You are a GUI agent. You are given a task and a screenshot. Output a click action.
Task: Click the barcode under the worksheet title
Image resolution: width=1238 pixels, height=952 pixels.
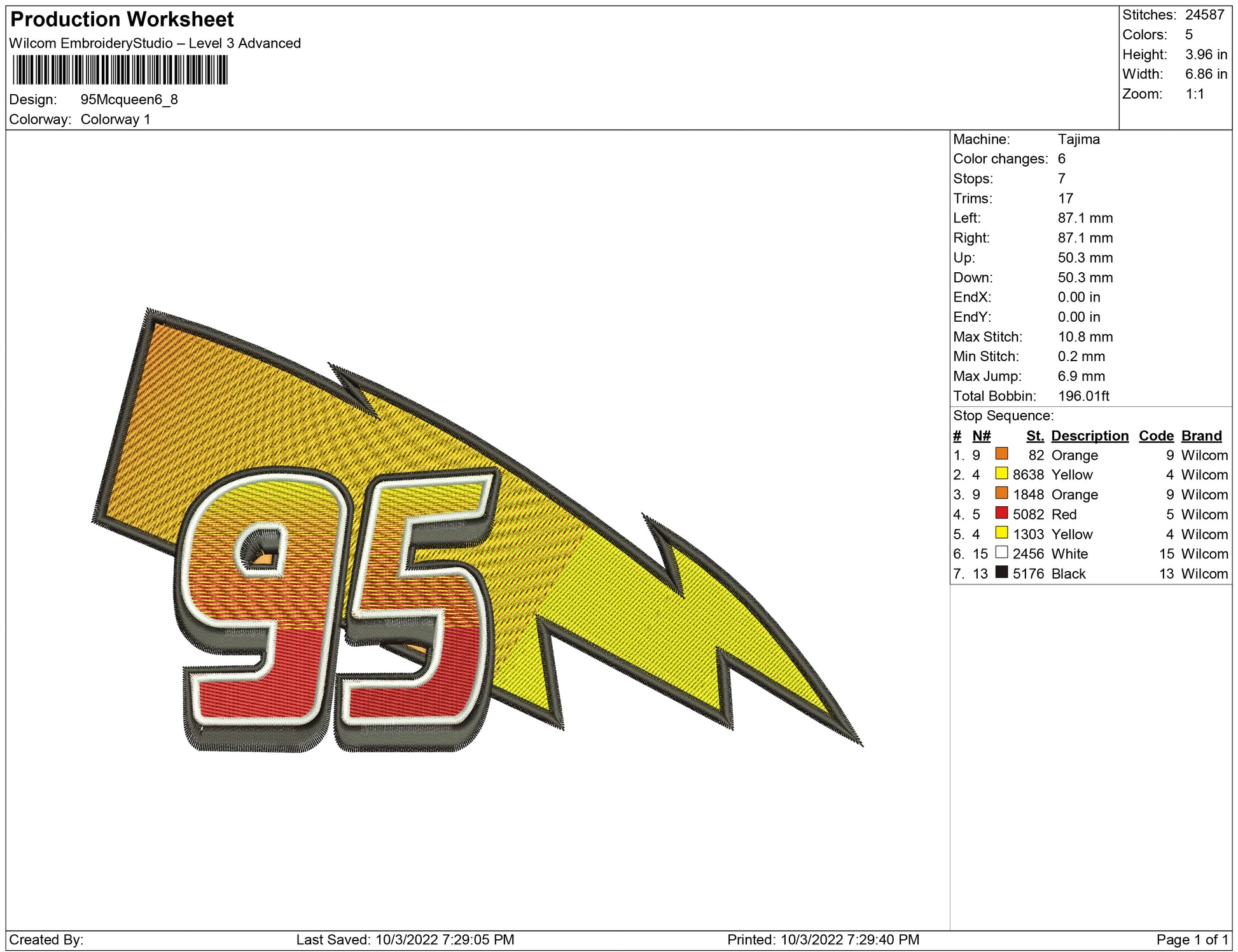point(120,70)
